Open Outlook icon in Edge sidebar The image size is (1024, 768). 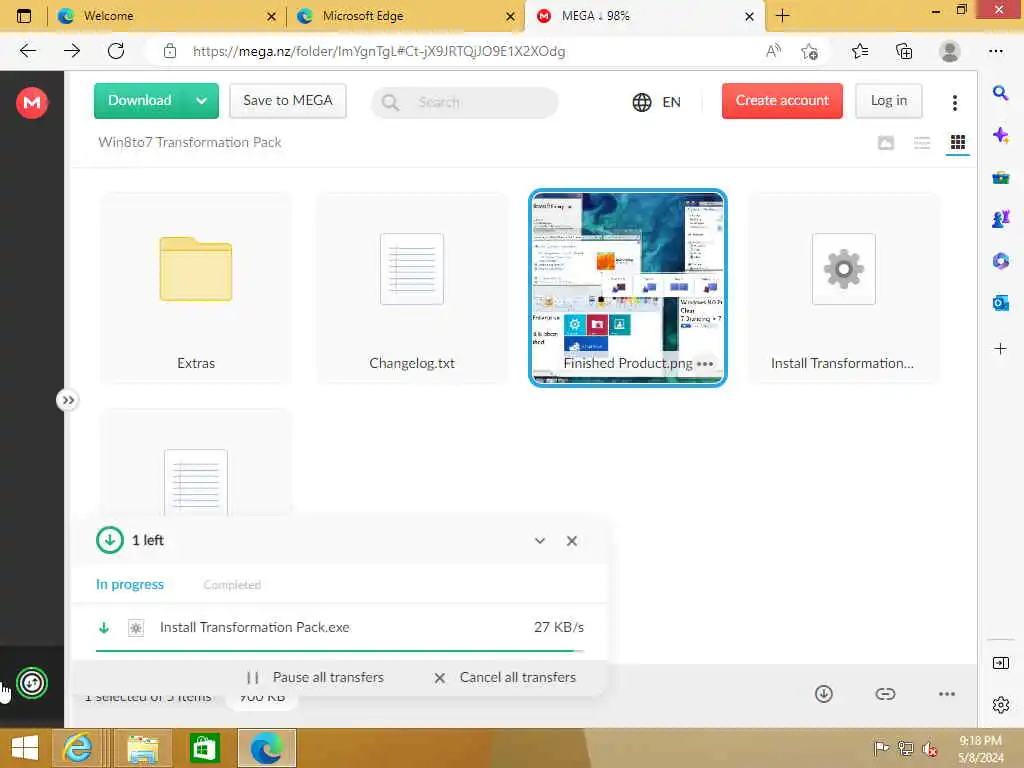point(1000,302)
